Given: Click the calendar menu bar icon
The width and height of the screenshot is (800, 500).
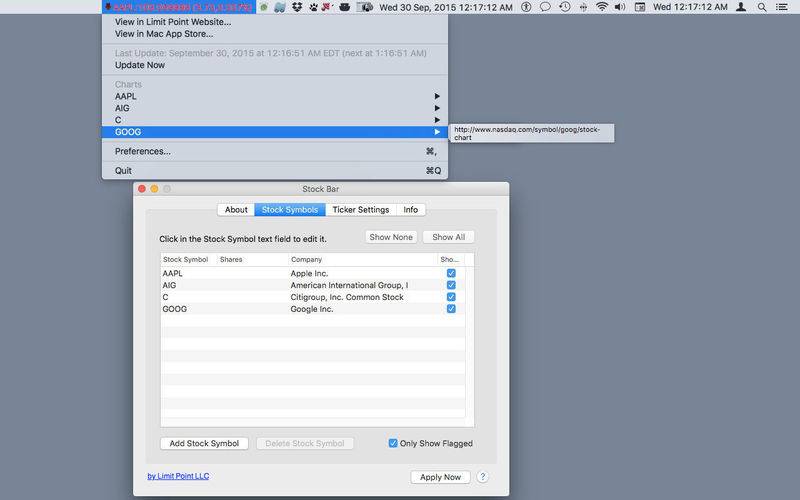Looking at the screenshot, I should (640, 7).
